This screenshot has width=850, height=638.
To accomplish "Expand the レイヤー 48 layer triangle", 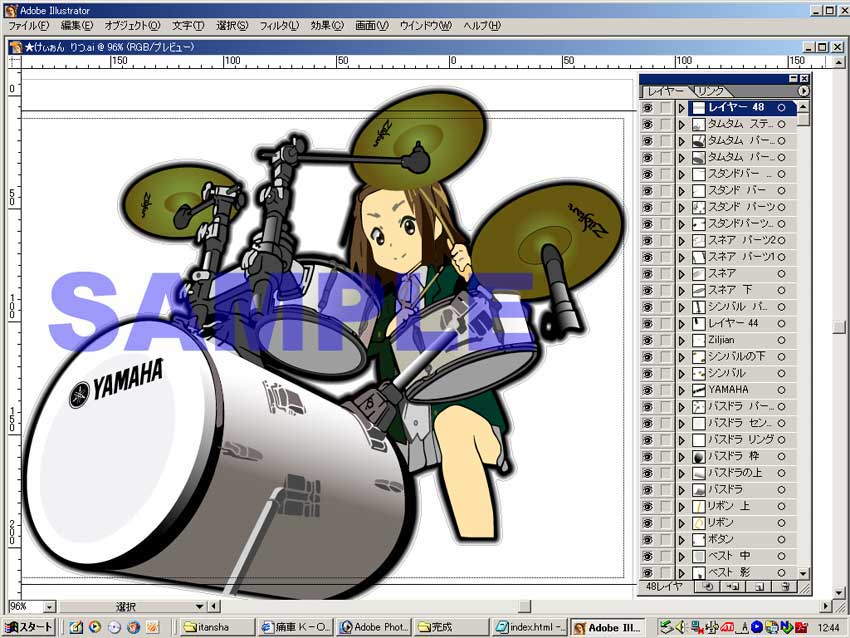I will [x=682, y=108].
